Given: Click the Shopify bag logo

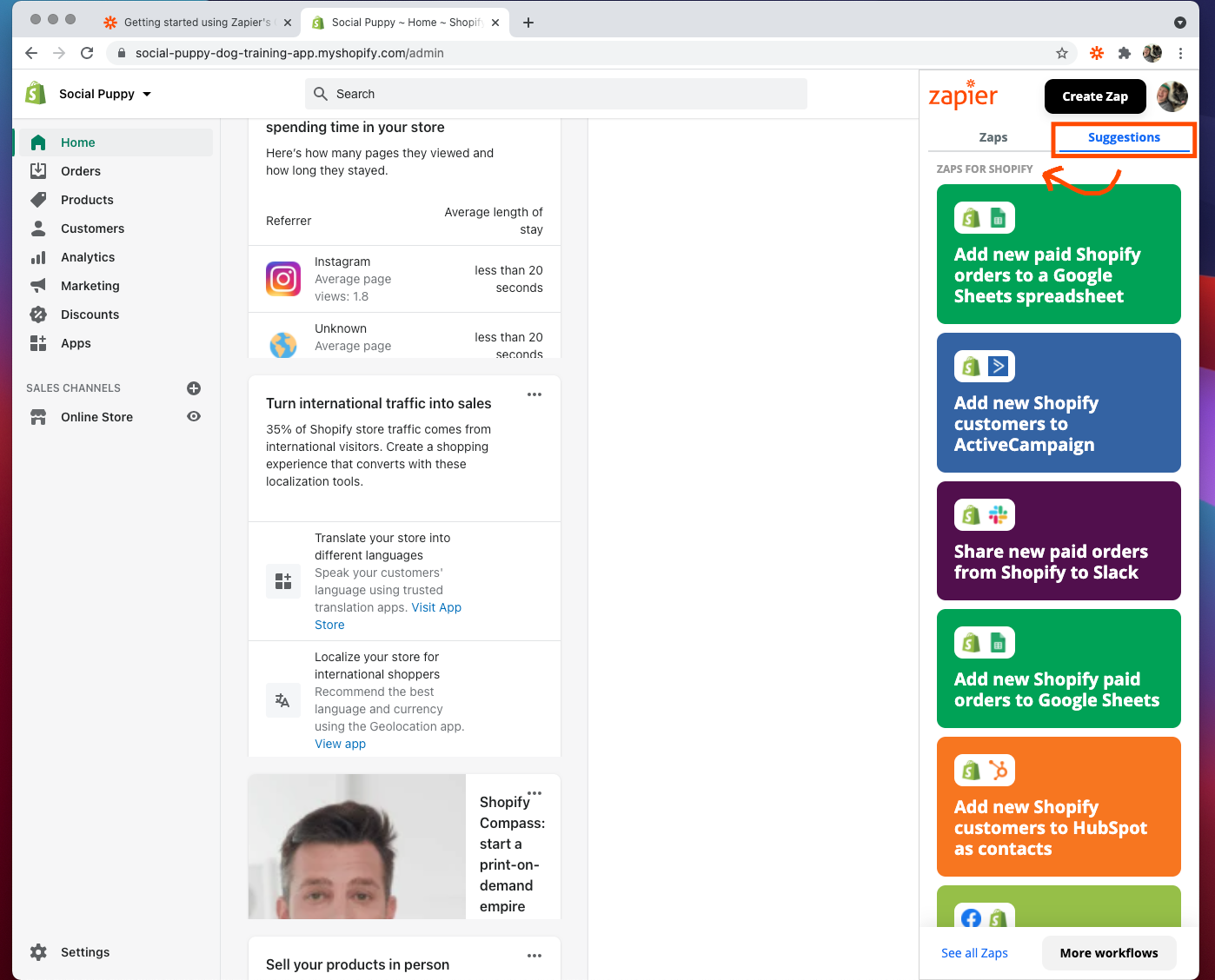Looking at the screenshot, I should pos(36,93).
